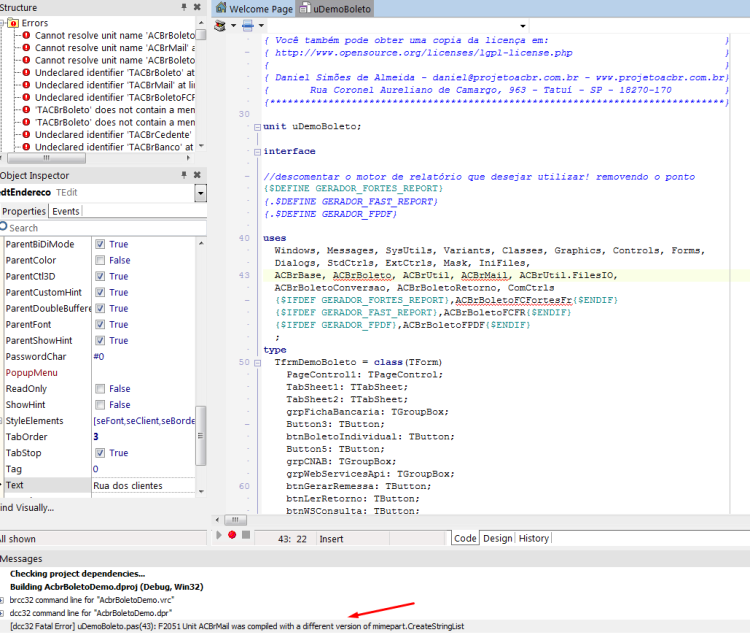Click the book stack icon in editor toolbar
Image resolution: width=750 pixels, height=635 pixels.
click(220, 26)
